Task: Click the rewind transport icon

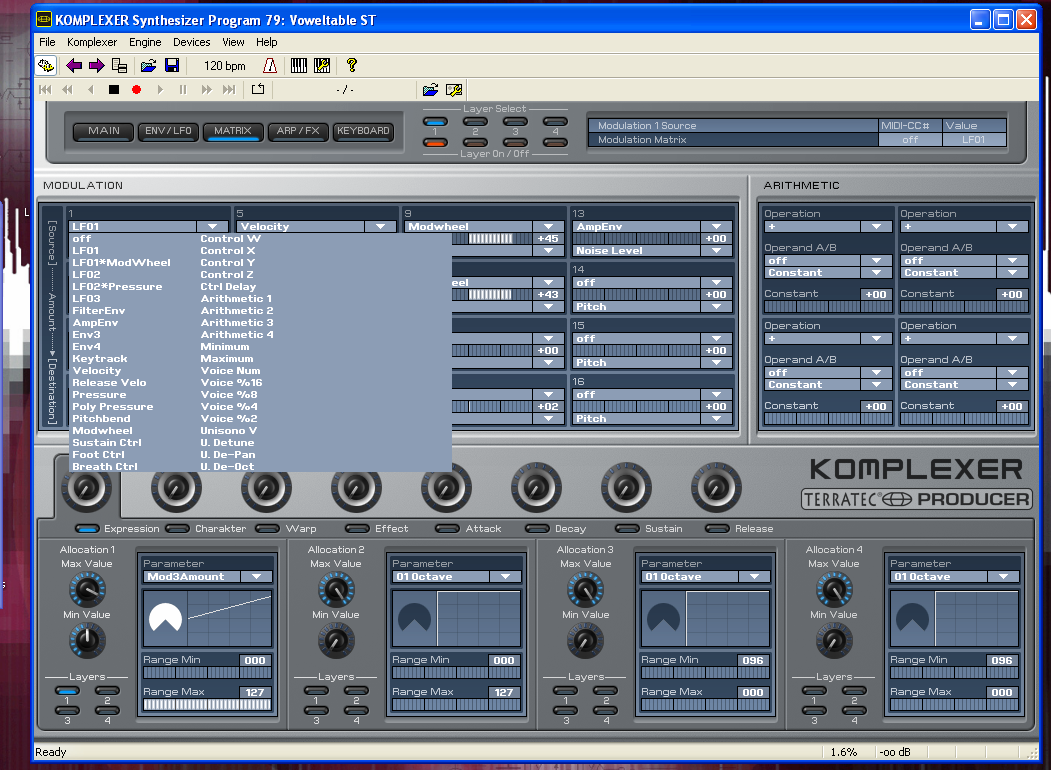Action: tap(68, 90)
